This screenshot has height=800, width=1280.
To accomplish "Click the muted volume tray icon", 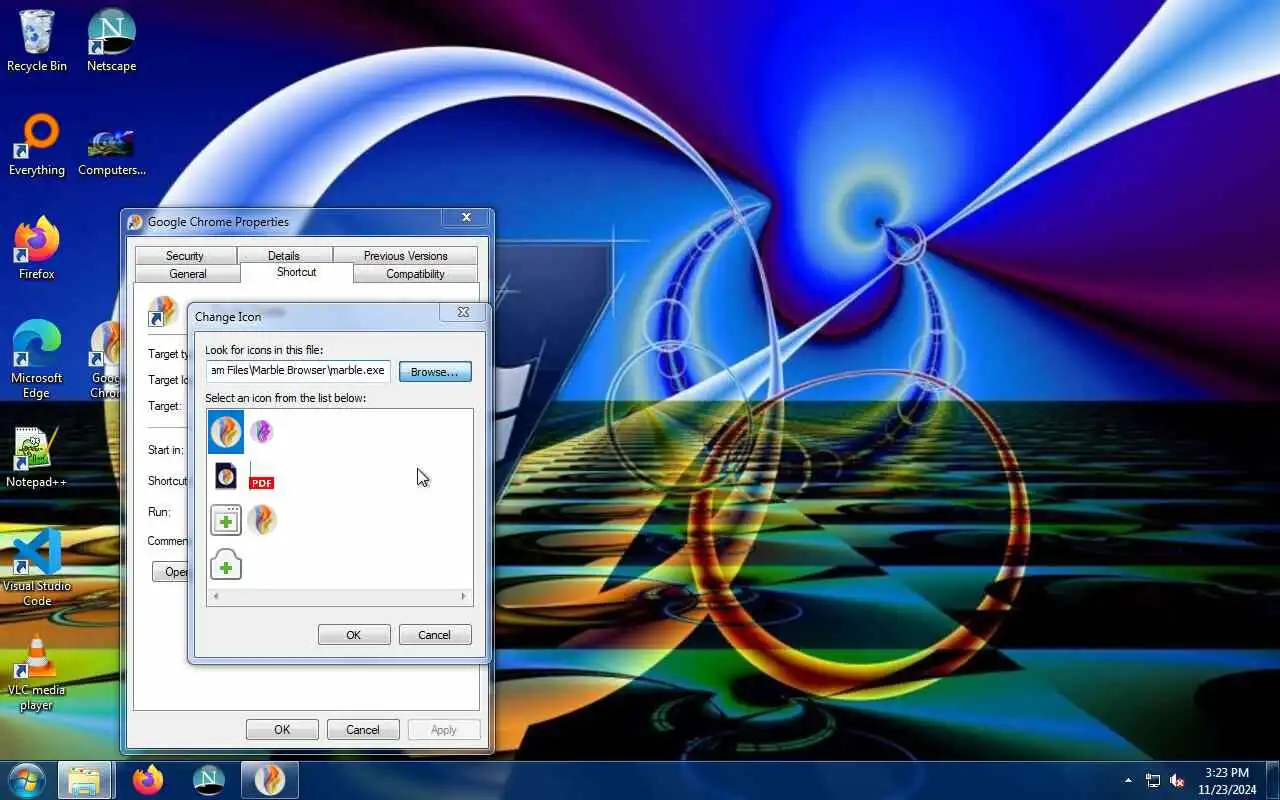I will [x=1177, y=781].
